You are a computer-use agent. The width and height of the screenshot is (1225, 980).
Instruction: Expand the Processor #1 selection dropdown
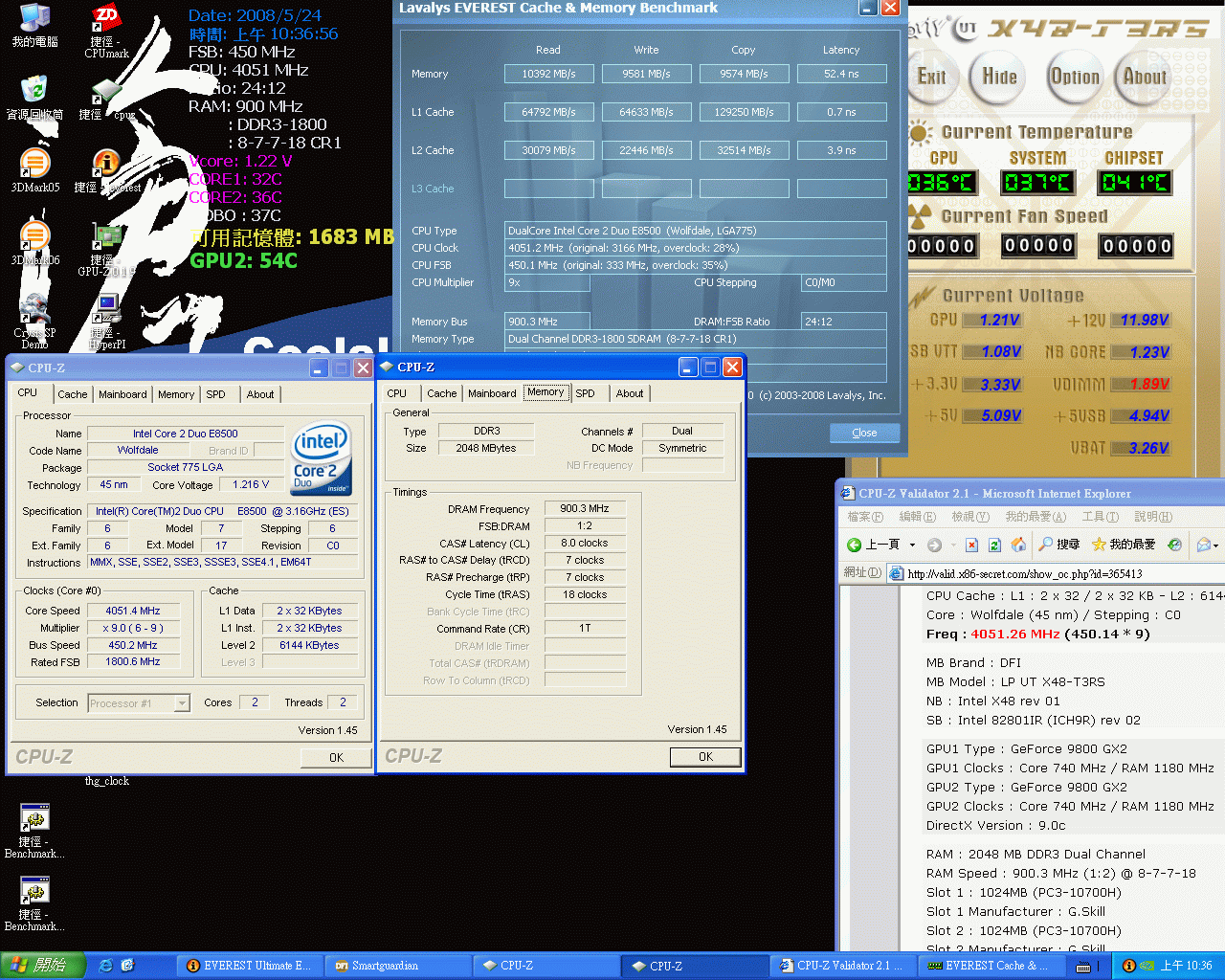point(182,703)
